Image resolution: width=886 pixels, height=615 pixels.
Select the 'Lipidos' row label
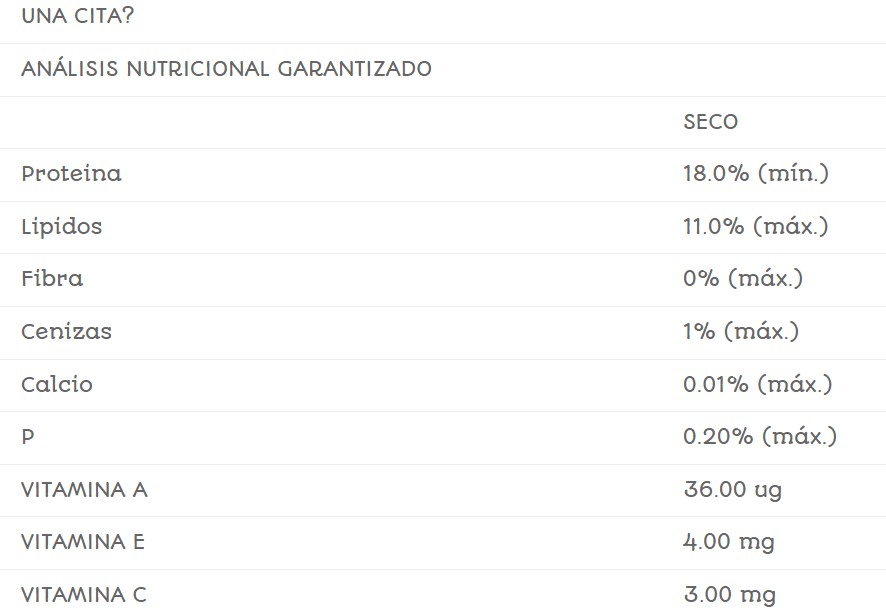(61, 227)
